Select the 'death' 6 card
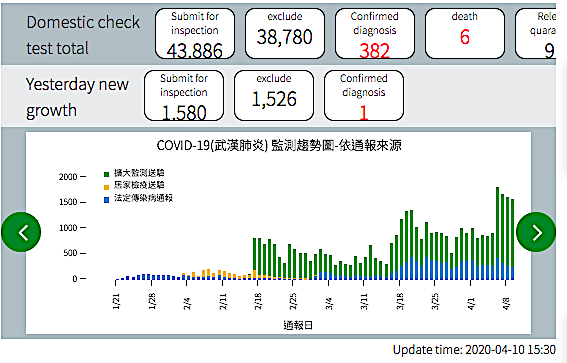The width and height of the screenshot is (567, 363). (465, 34)
